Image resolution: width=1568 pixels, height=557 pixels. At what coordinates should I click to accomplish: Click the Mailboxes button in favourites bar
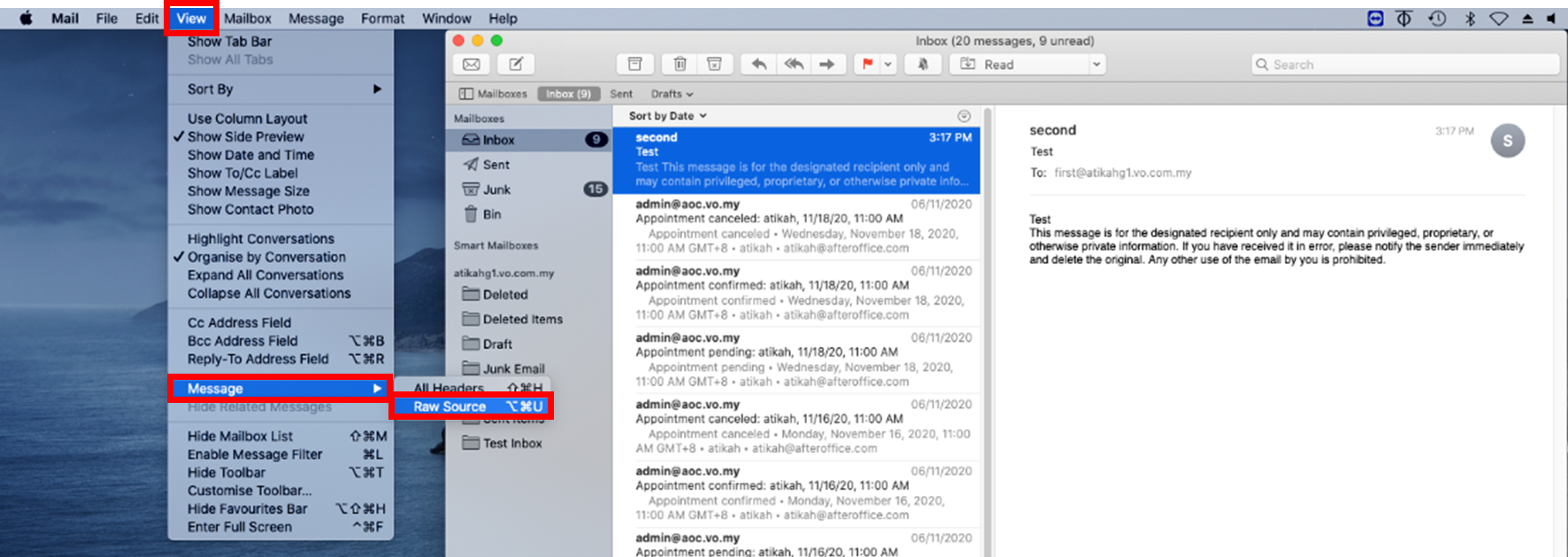(x=493, y=94)
